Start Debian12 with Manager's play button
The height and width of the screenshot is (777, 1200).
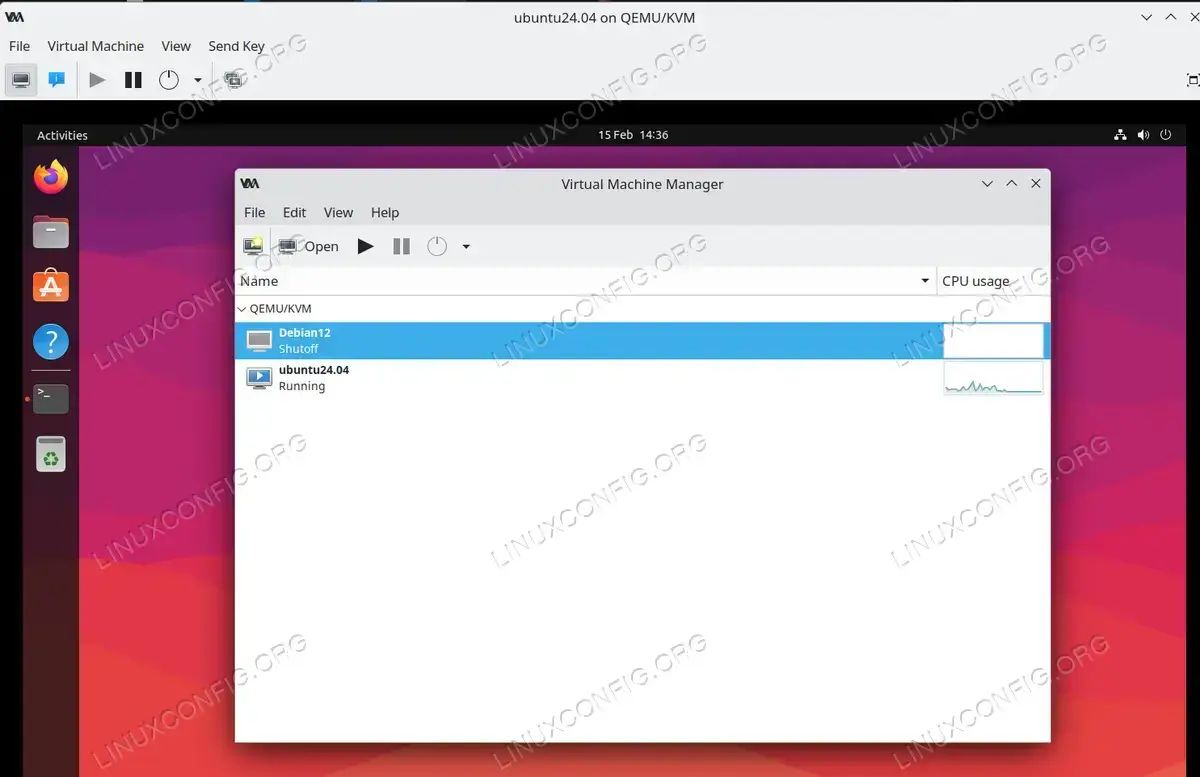[x=366, y=246]
